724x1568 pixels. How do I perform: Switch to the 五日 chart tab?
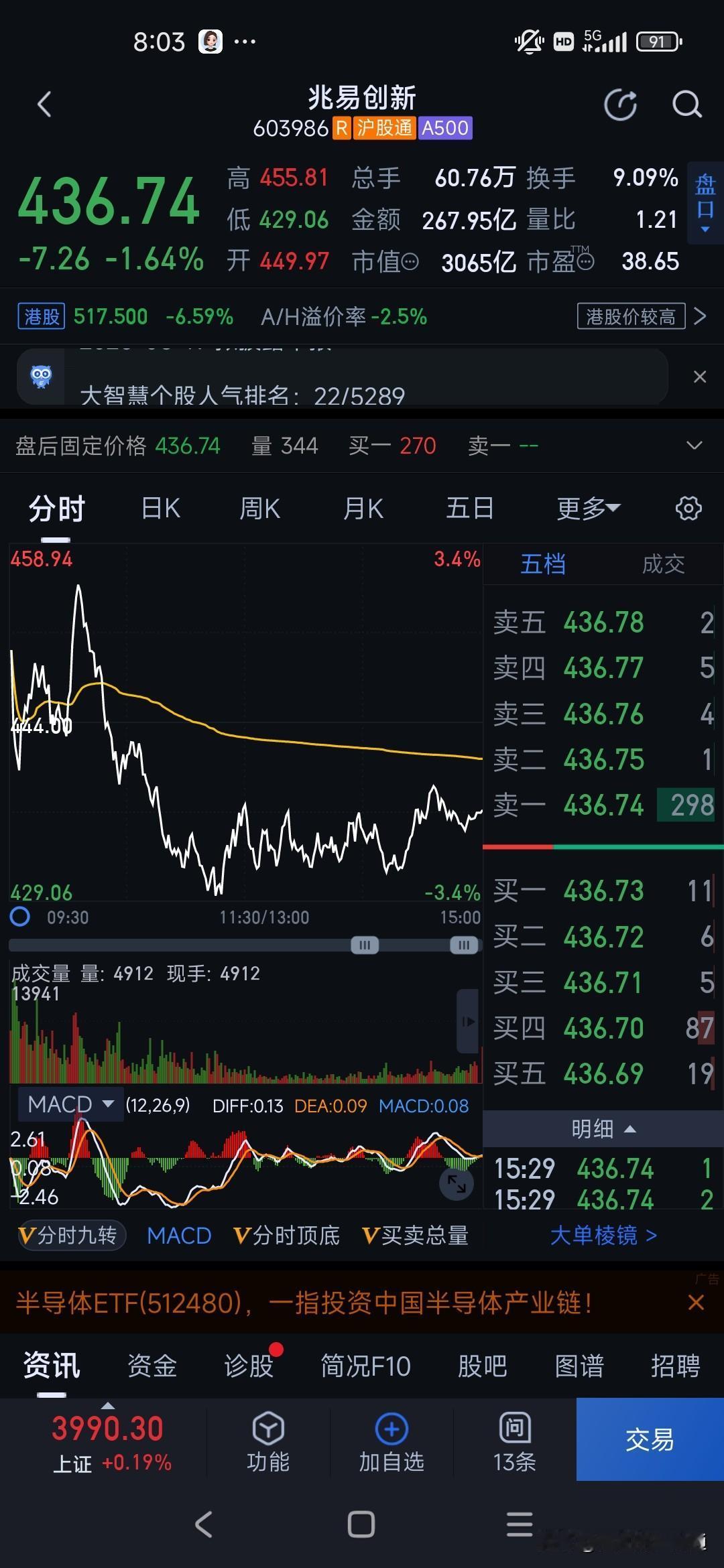click(470, 509)
